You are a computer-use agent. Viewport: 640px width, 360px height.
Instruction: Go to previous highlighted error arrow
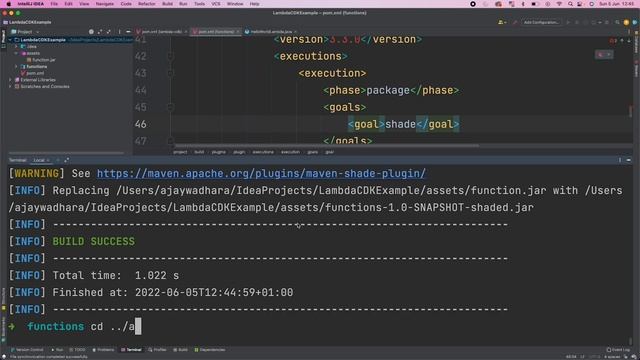tap(622, 40)
